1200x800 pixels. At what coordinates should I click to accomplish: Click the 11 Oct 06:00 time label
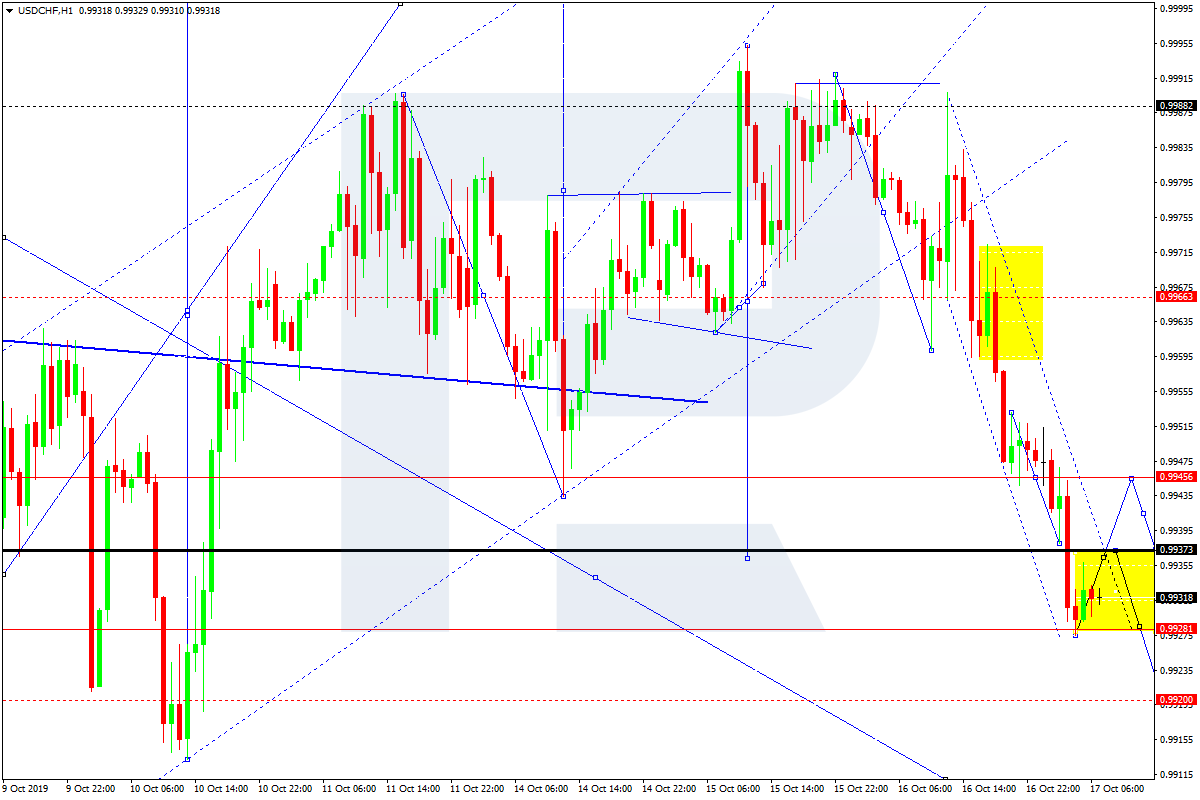coord(347,789)
